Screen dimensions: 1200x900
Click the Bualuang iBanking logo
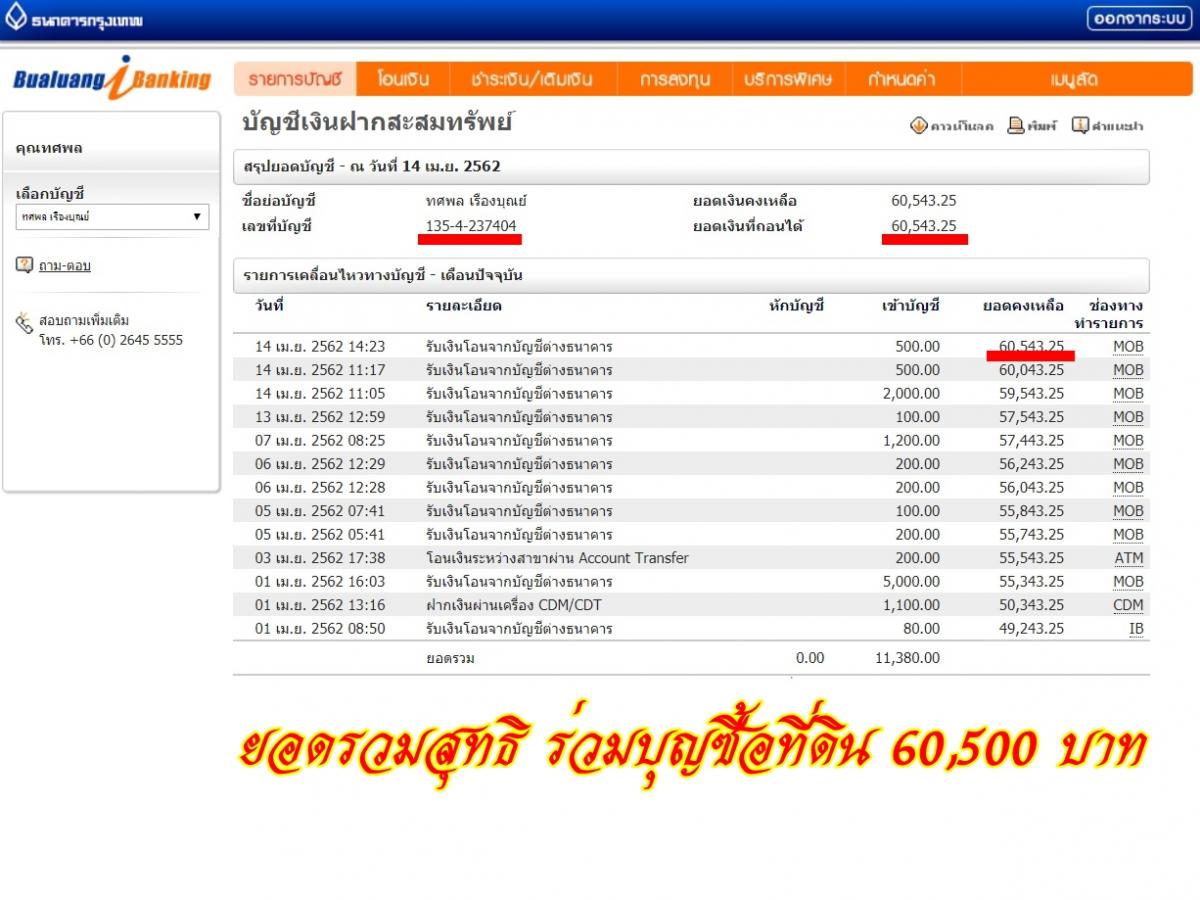(x=112, y=79)
